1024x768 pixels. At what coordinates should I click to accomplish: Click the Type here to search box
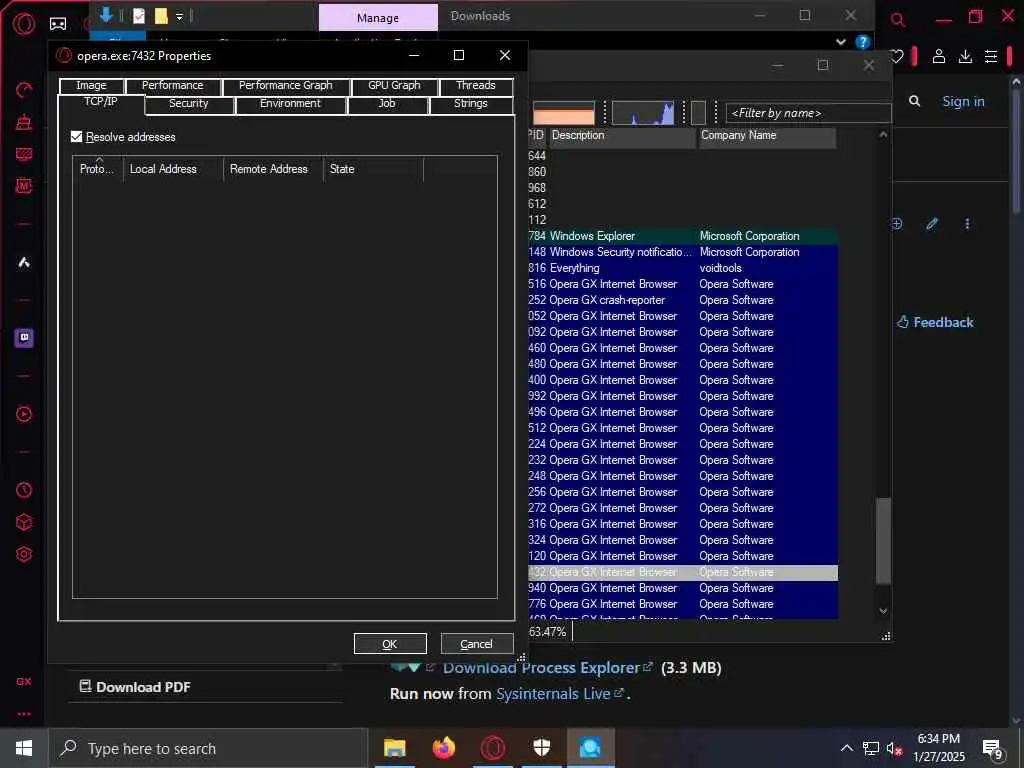pyautogui.click(x=207, y=748)
